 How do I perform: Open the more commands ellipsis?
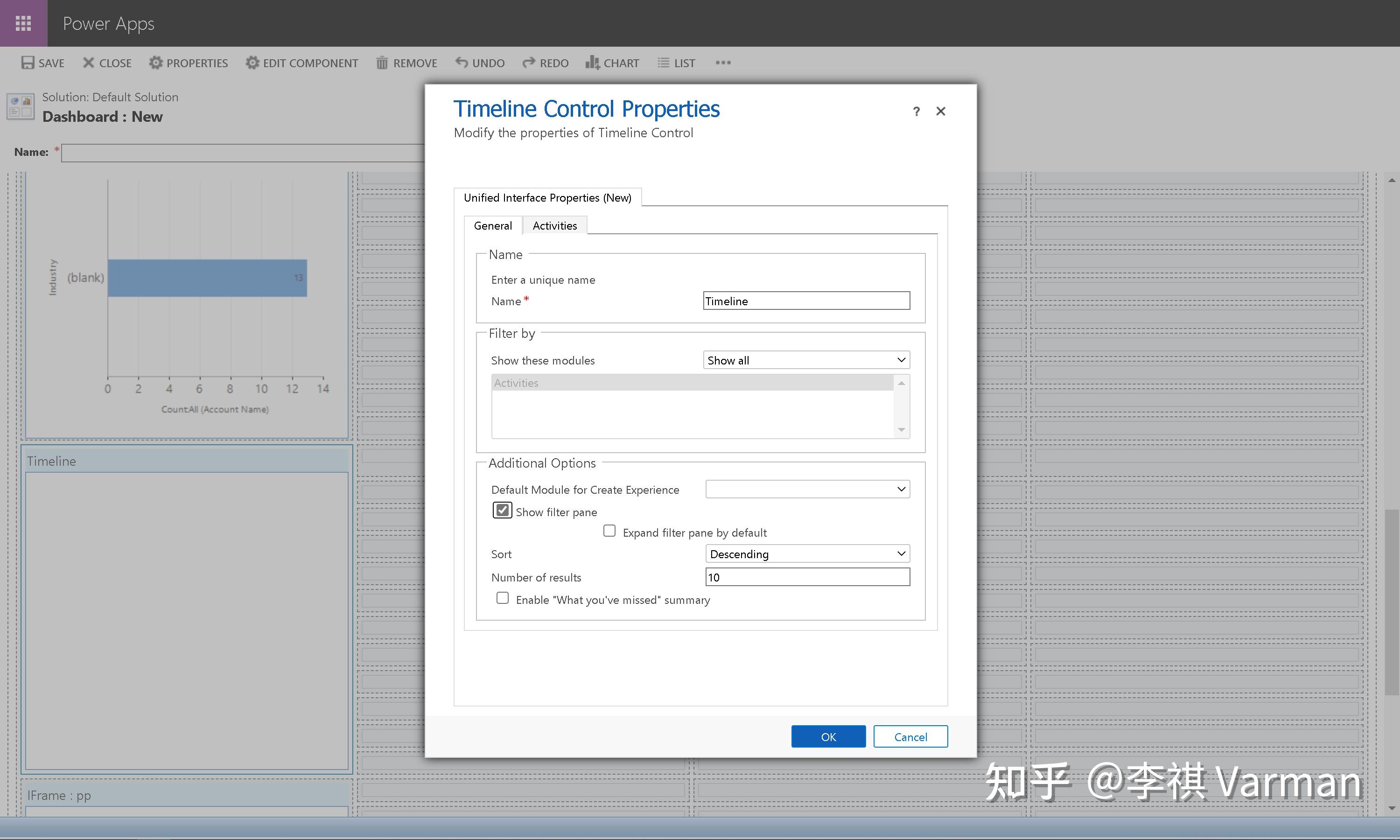click(x=723, y=63)
